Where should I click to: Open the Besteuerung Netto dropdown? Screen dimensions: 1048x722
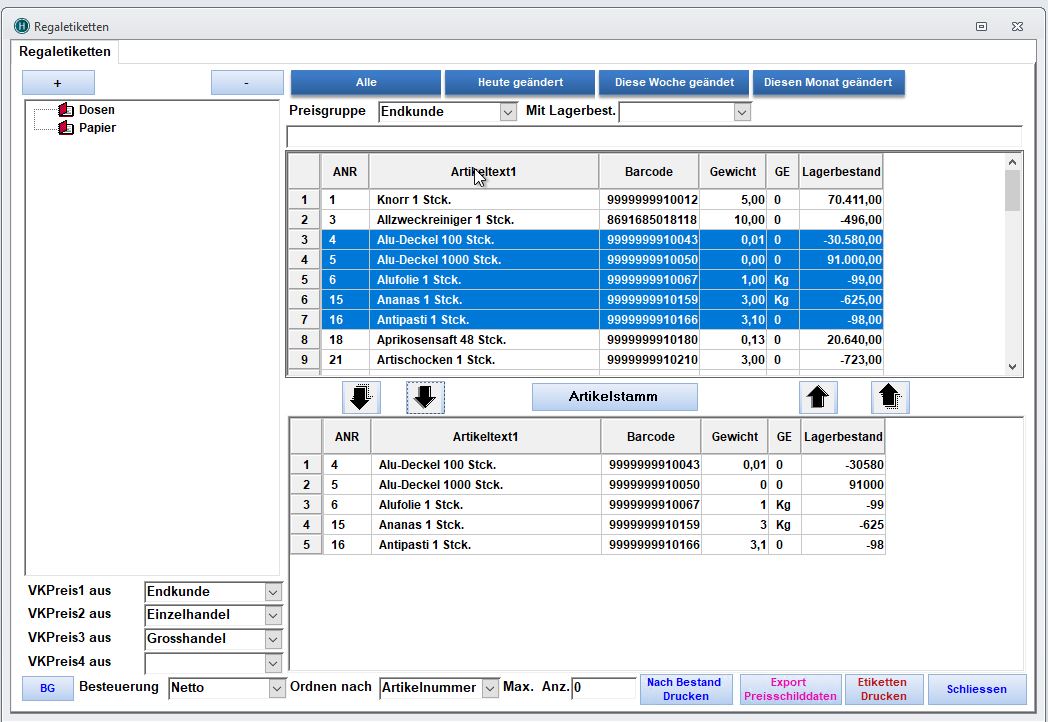[x=277, y=688]
